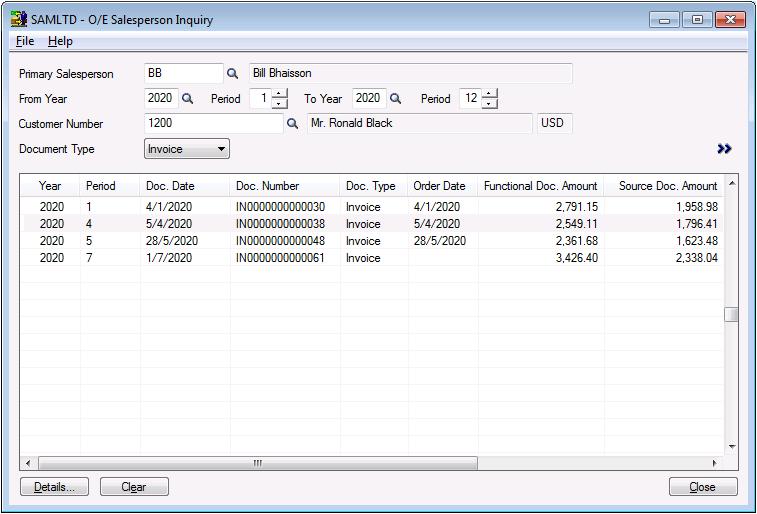The width and height of the screenshot is (757, 514).
Task: Decrease the To Year period spinner
Action: 488,104
